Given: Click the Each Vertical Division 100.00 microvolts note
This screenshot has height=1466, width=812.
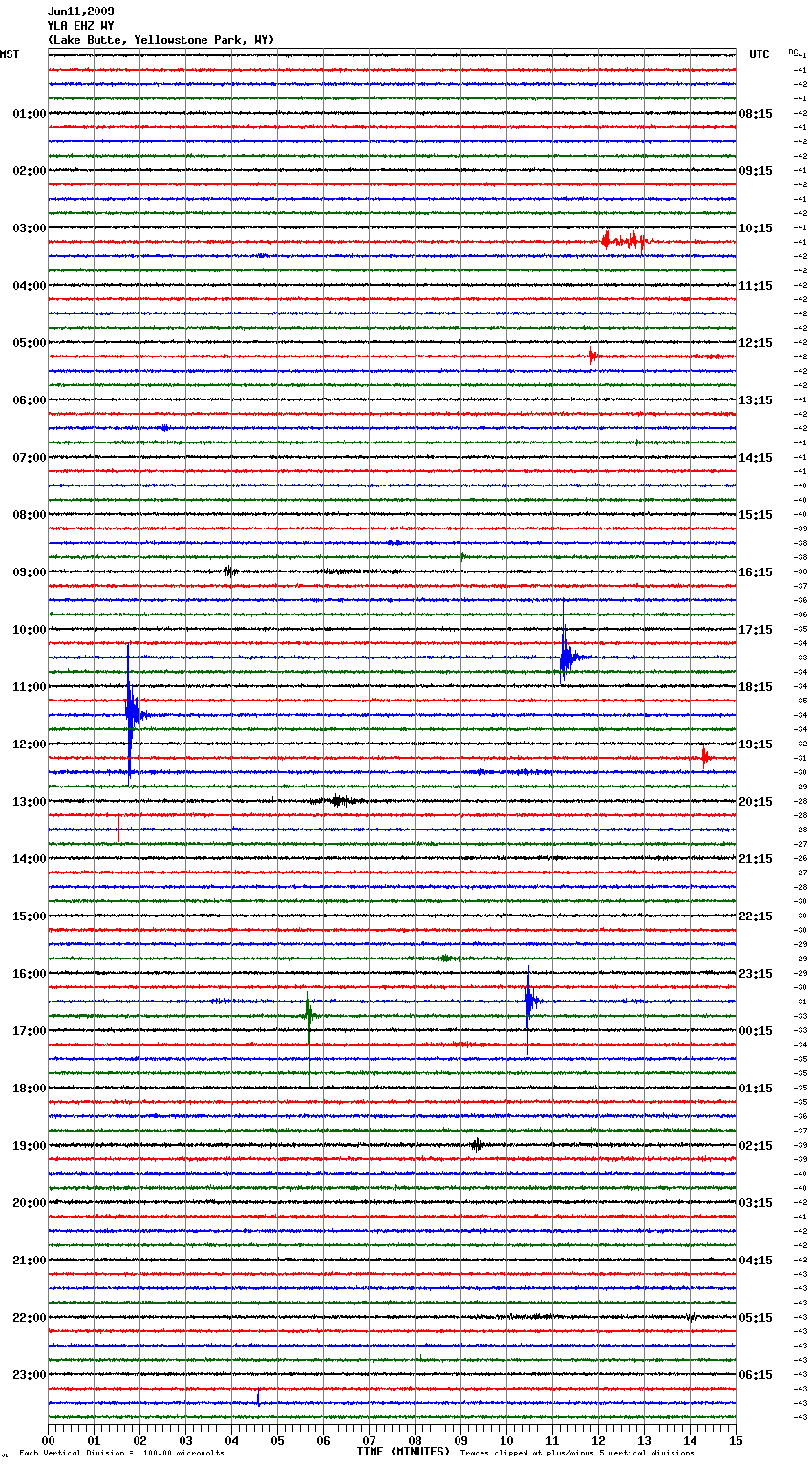Looking at the screenshot, I should point(121,1454).
